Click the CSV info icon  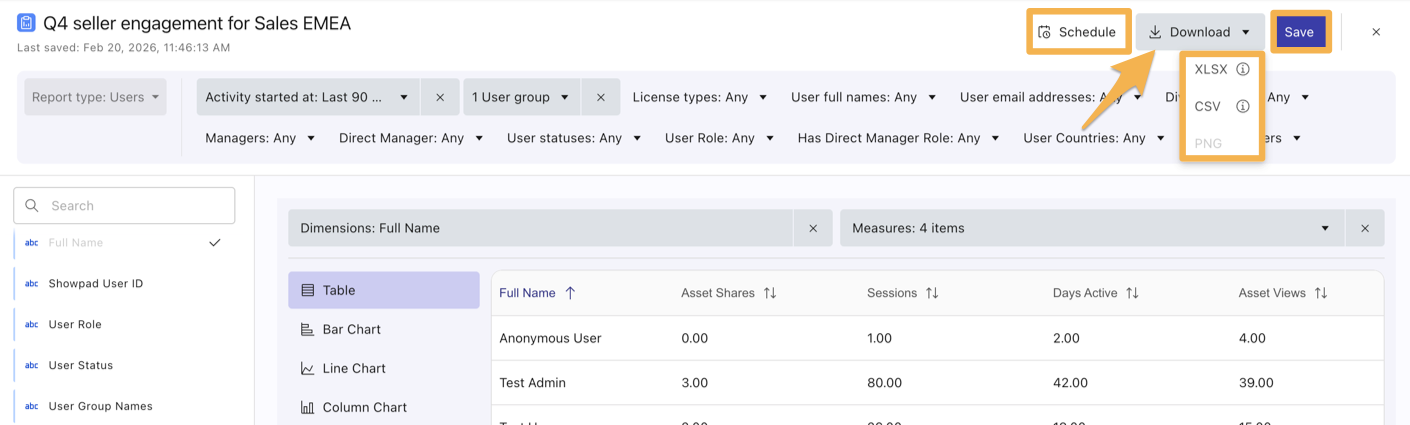1243,106
